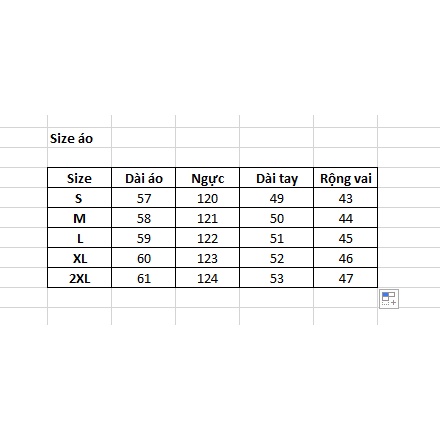Select cell with value 53
The height and width of the screenshot is (440, 440).
point(276,278)
